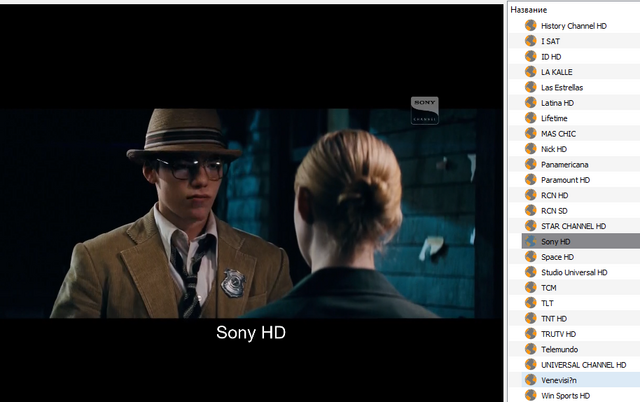640x402 pixels.
Task: Pick the Nick HD channel name
Action: 554,149
